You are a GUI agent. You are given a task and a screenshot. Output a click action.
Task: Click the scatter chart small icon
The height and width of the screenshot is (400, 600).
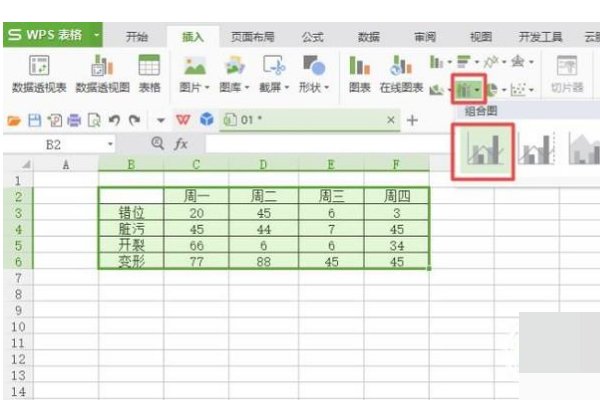tap(518, 90)
